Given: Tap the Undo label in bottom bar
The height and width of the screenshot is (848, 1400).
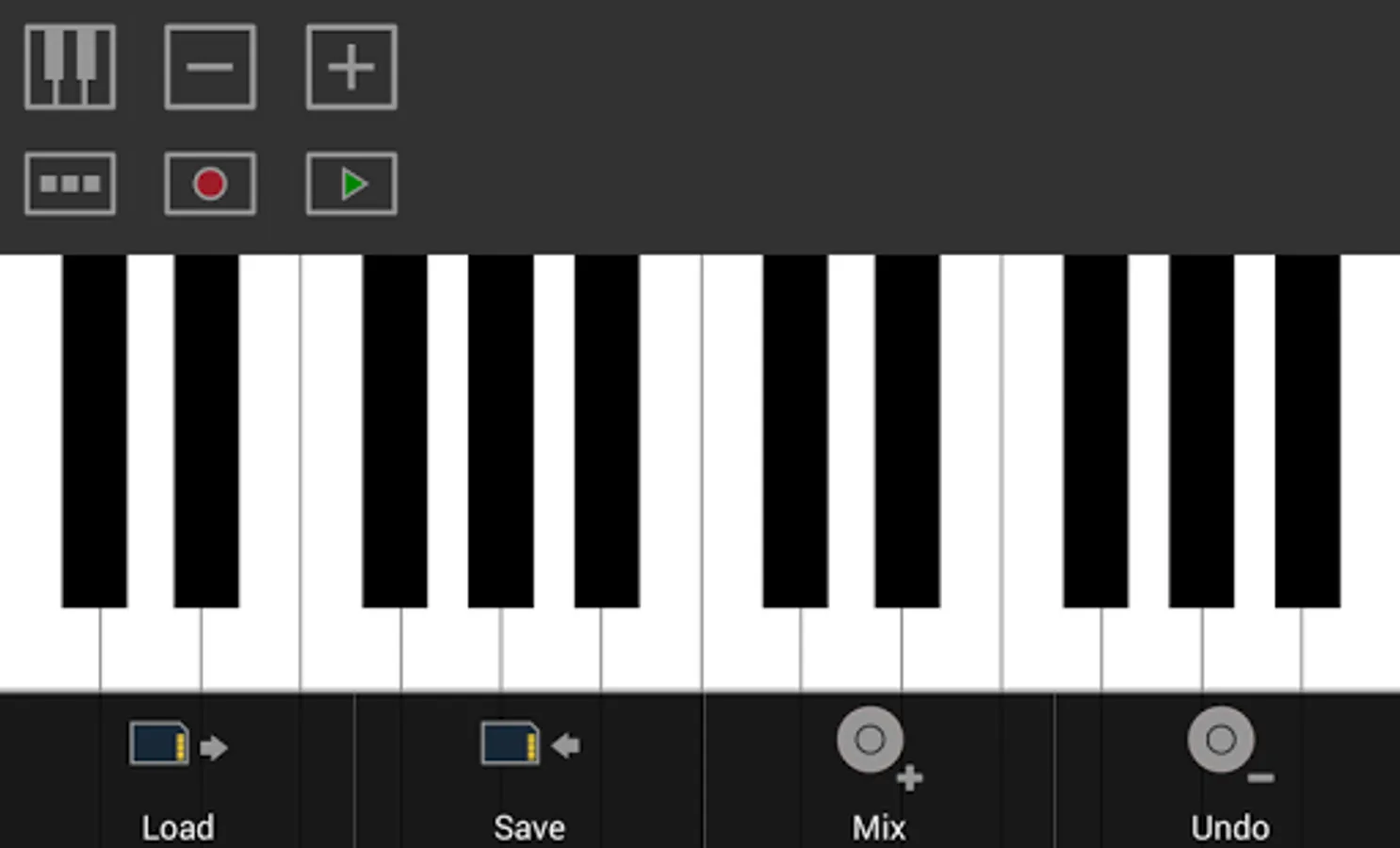Looking at the screenshot, I should pyautogui.click(x=1230, y=827).
